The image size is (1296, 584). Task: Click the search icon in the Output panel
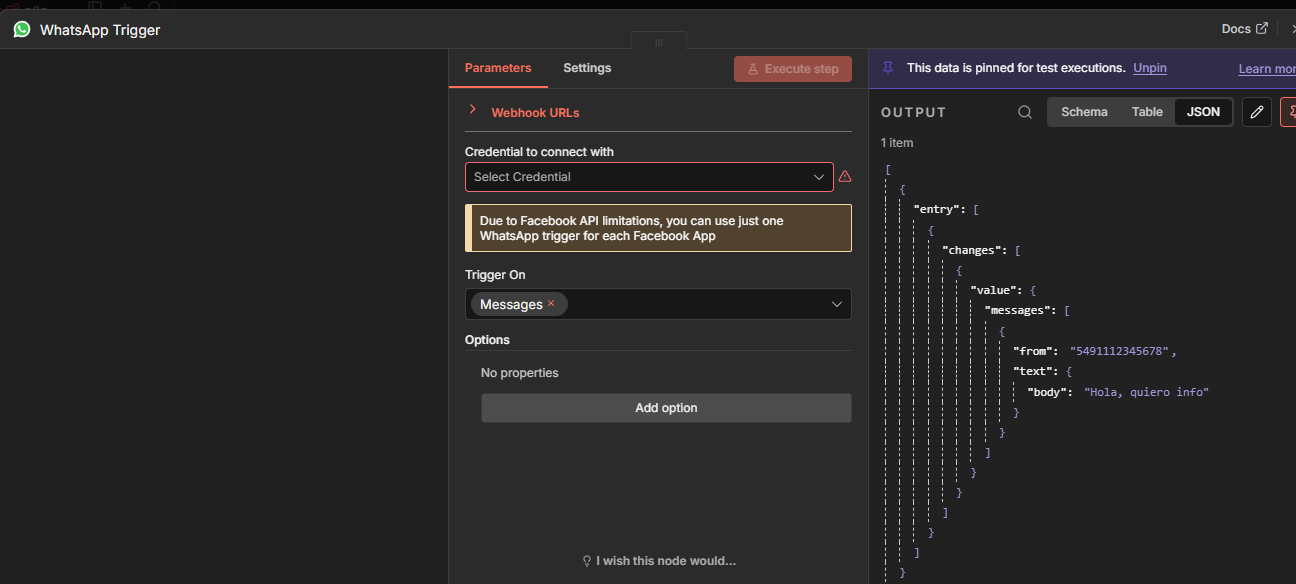pos(1025,112)
